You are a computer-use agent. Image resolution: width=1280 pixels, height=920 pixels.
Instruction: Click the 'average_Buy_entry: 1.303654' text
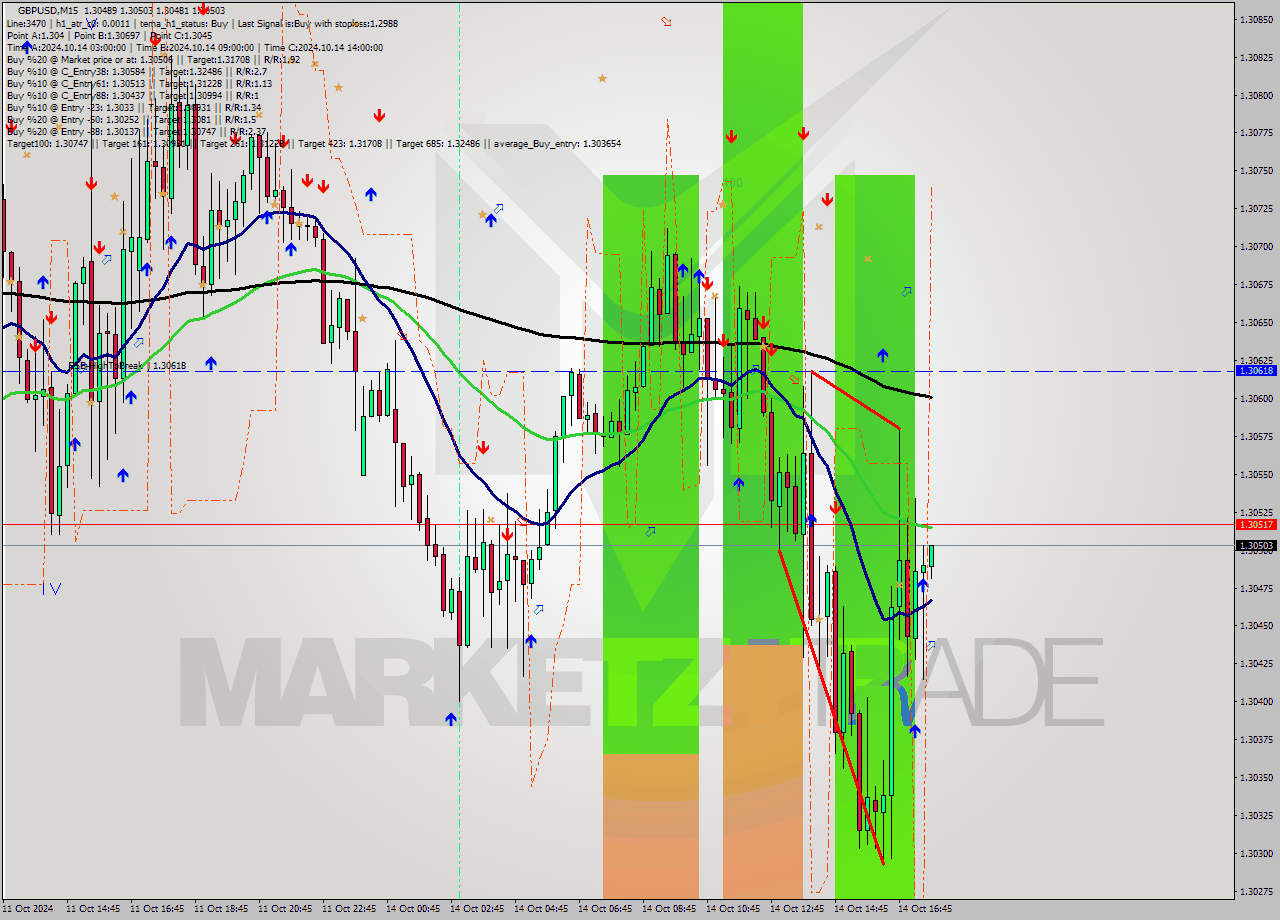[555, 143]
